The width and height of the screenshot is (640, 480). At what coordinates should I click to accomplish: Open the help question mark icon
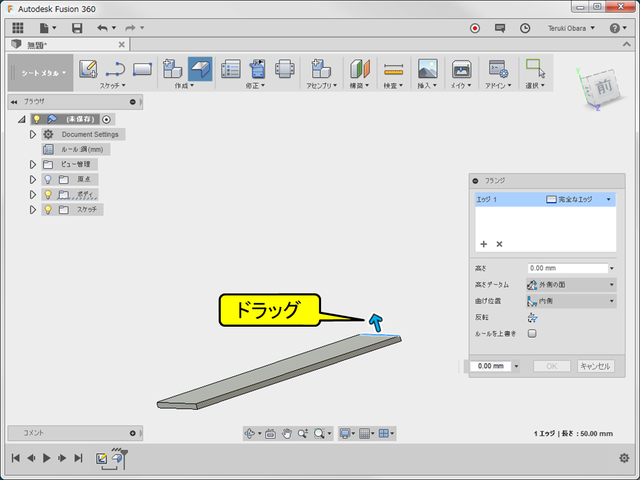[615, 28]
